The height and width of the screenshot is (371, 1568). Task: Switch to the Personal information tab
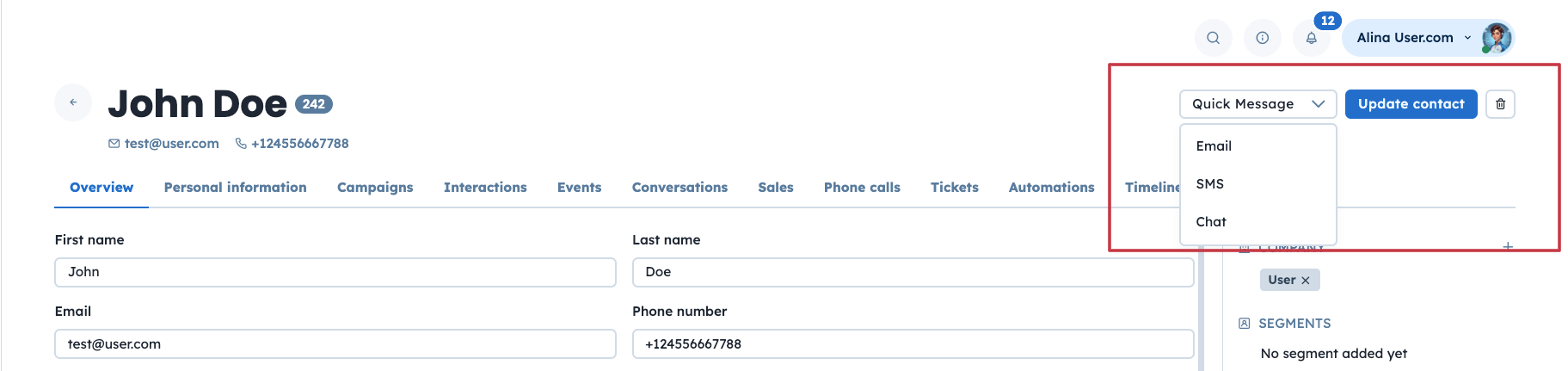(235, 188)
